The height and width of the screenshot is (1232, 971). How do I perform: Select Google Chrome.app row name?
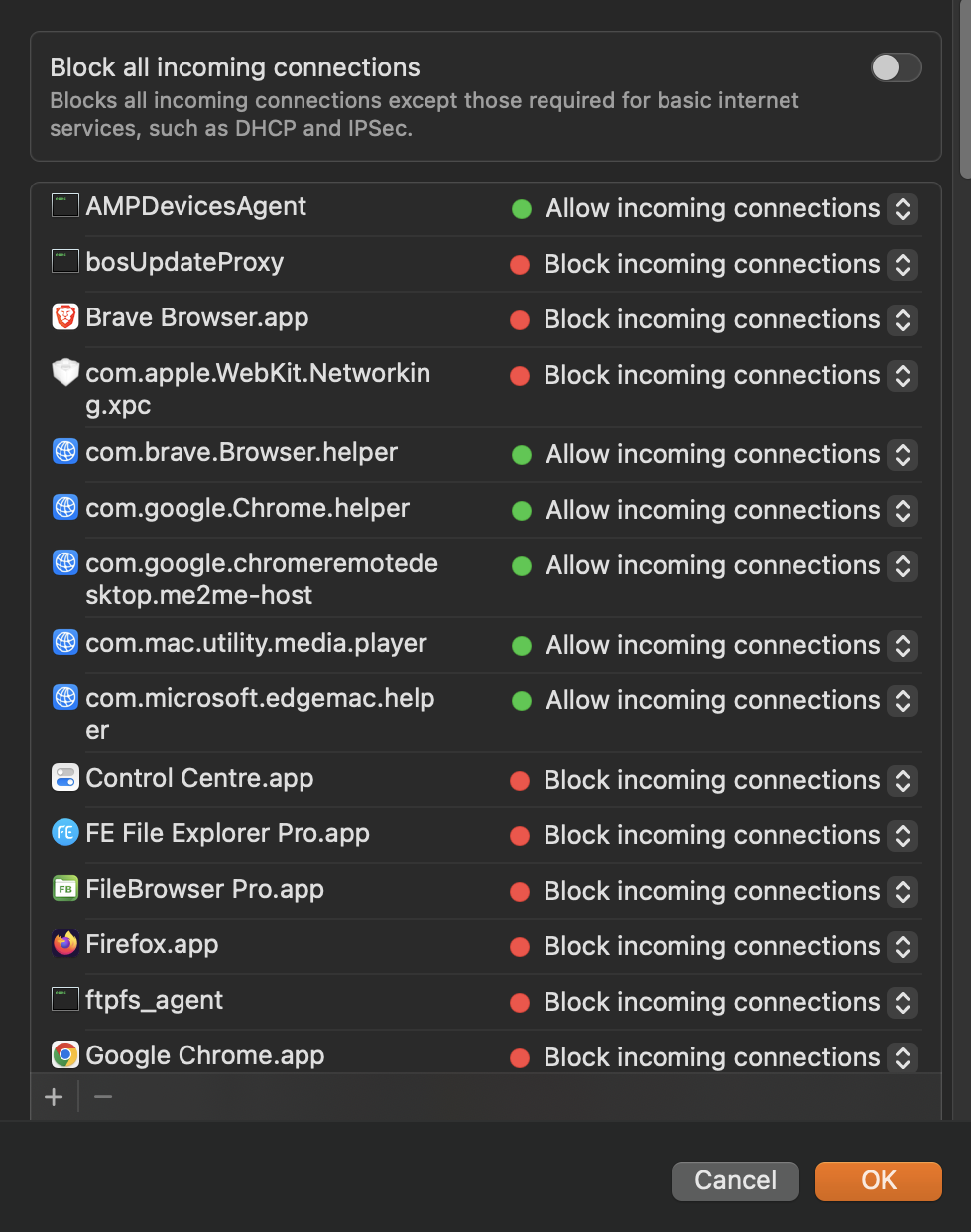(x=205, y=1055)
